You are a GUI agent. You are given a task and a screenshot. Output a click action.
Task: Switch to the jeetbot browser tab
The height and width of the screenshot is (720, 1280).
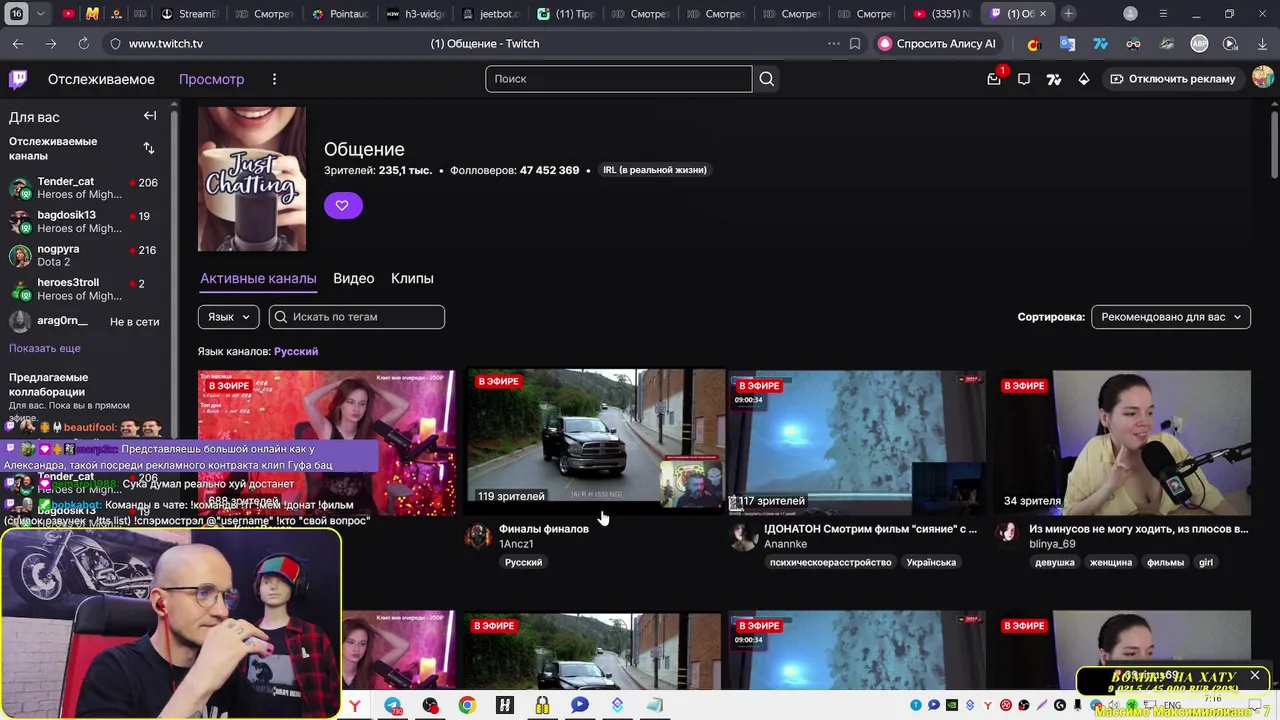click(491, 14)
